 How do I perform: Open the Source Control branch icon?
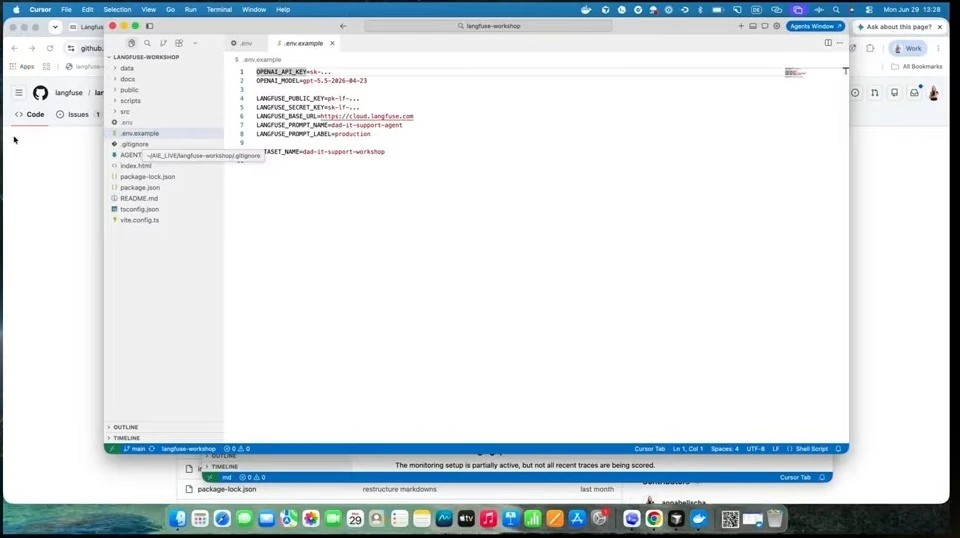163,43
